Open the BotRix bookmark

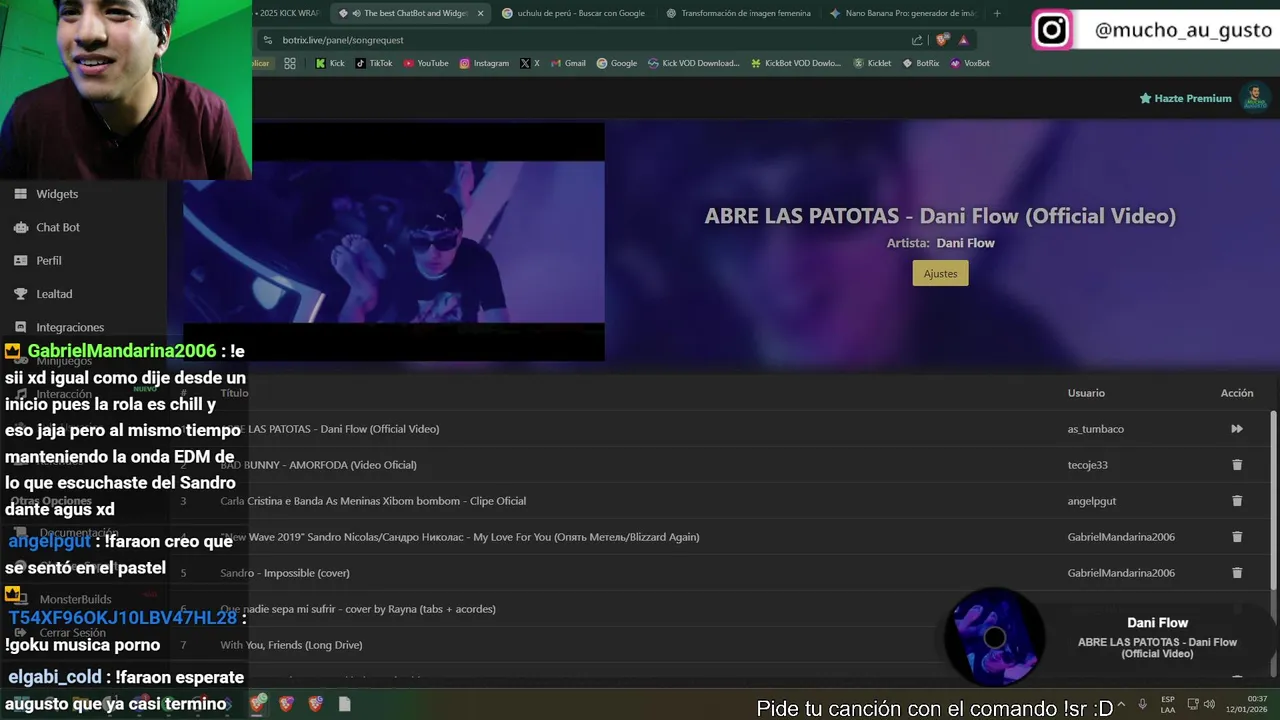pyautogui.click(x=921, y=63)
